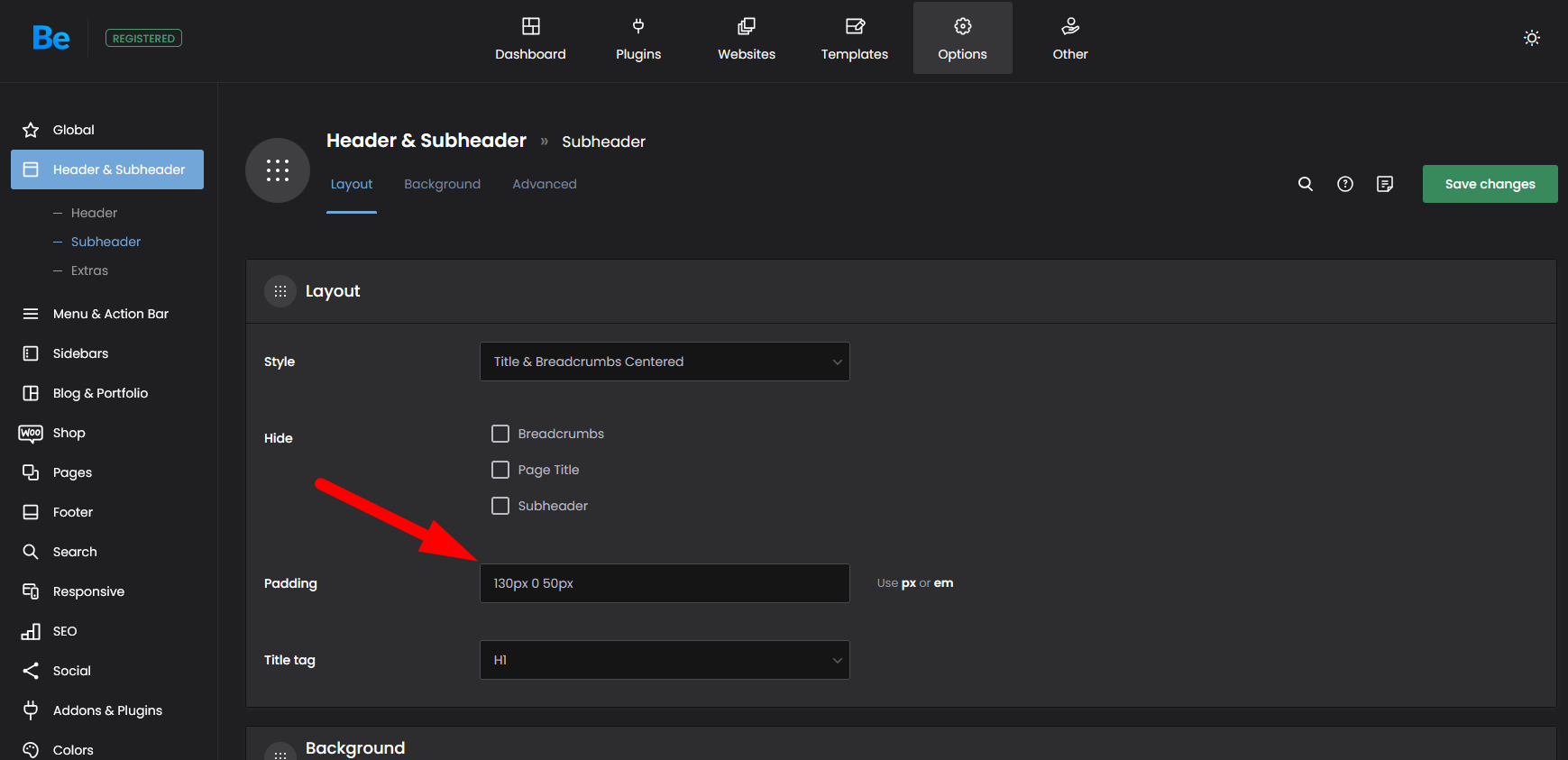The width and height of the screenshot is (1568, 760).
Task: Click the Plugins plug icon in top bar
Action: coord(638,26)
